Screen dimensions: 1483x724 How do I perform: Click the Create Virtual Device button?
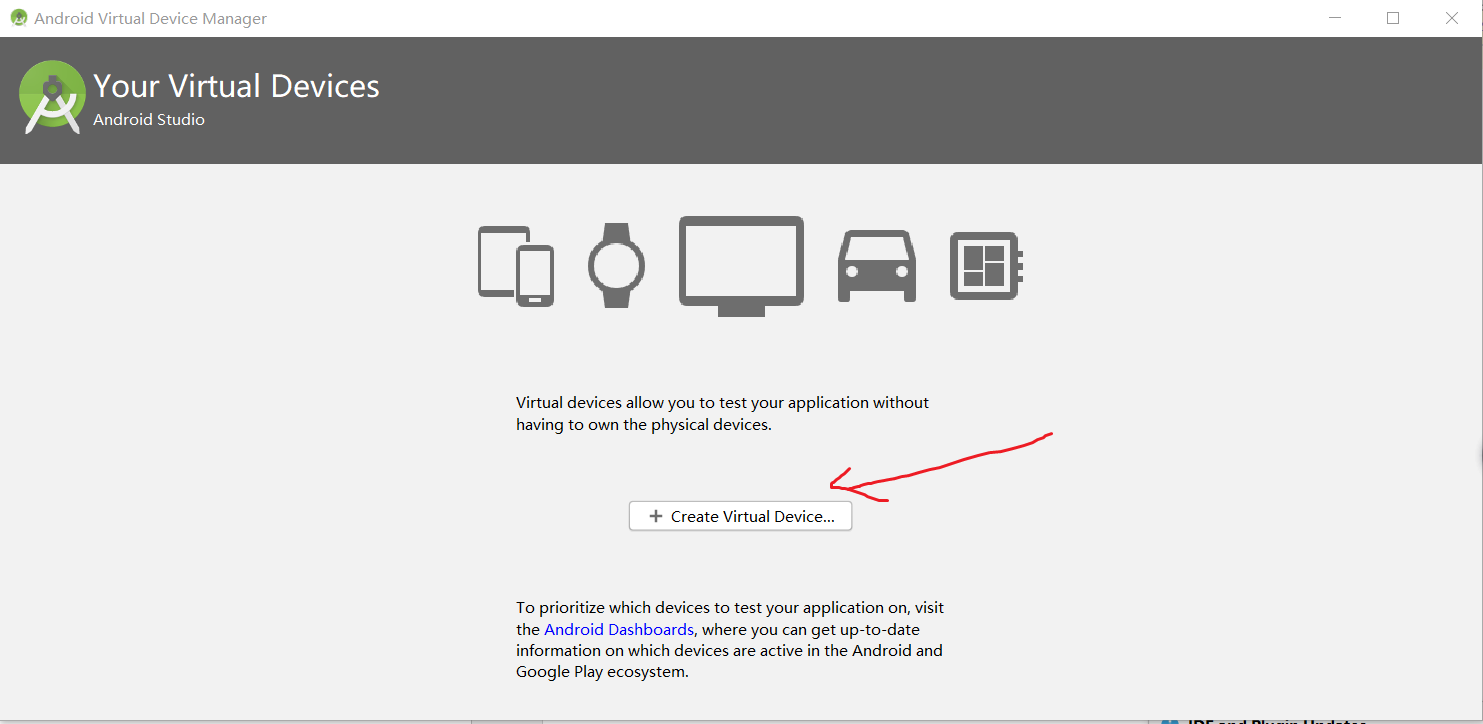[x=740, y=516]
